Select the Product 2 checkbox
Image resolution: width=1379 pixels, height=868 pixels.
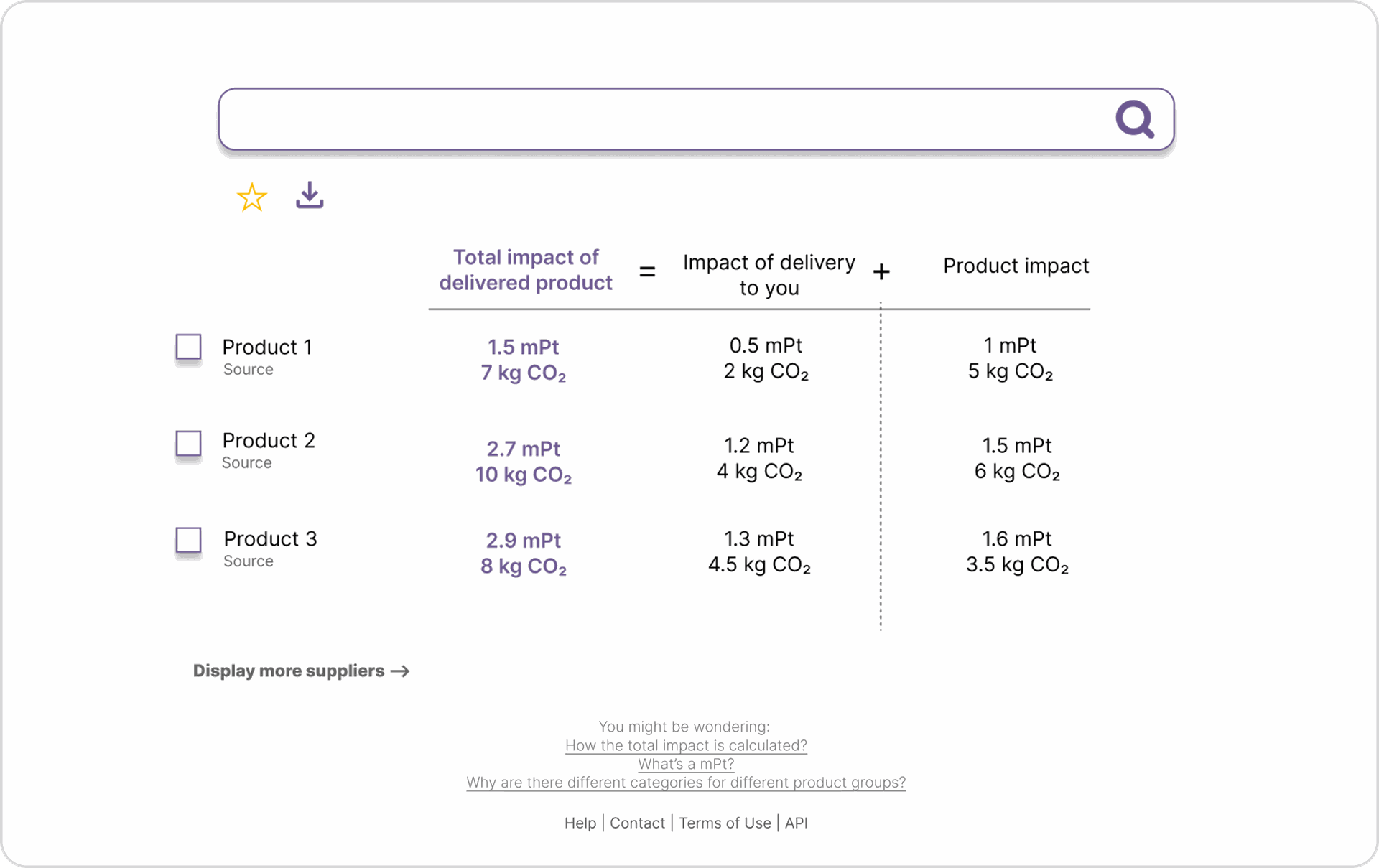[x=189, y=443]
